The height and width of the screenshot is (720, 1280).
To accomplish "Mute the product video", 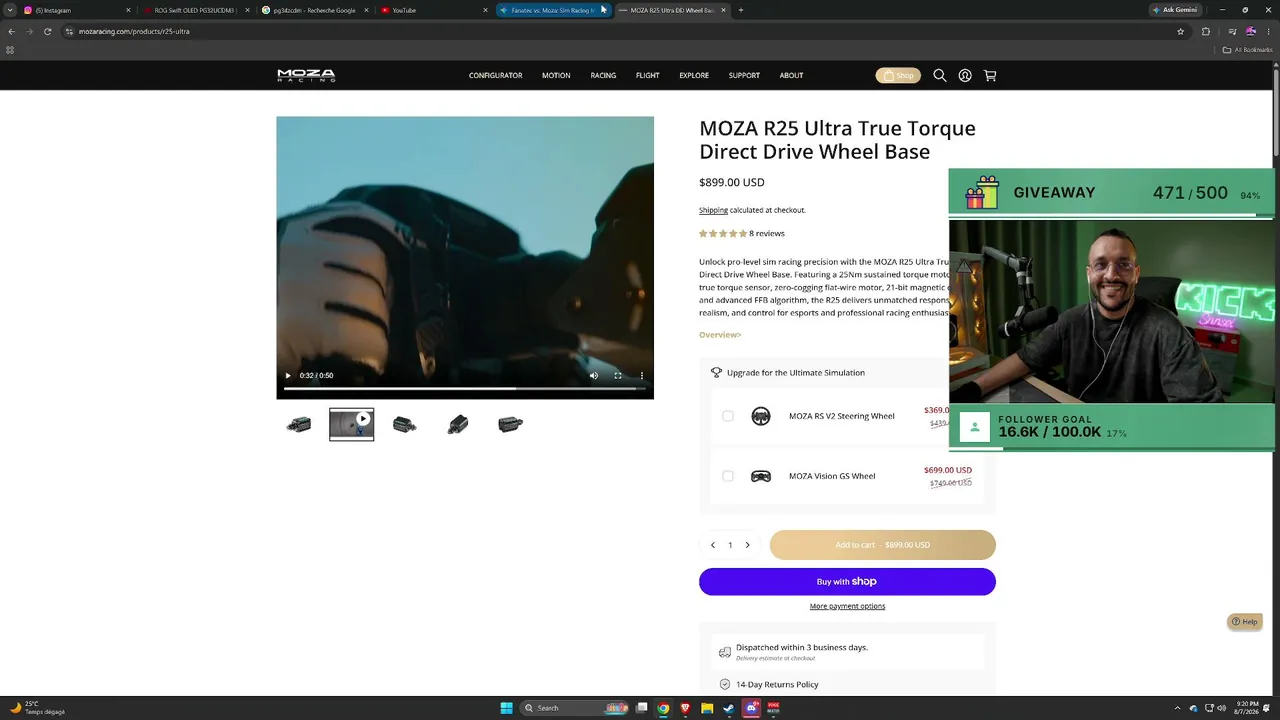I will (x=594, y=376).
